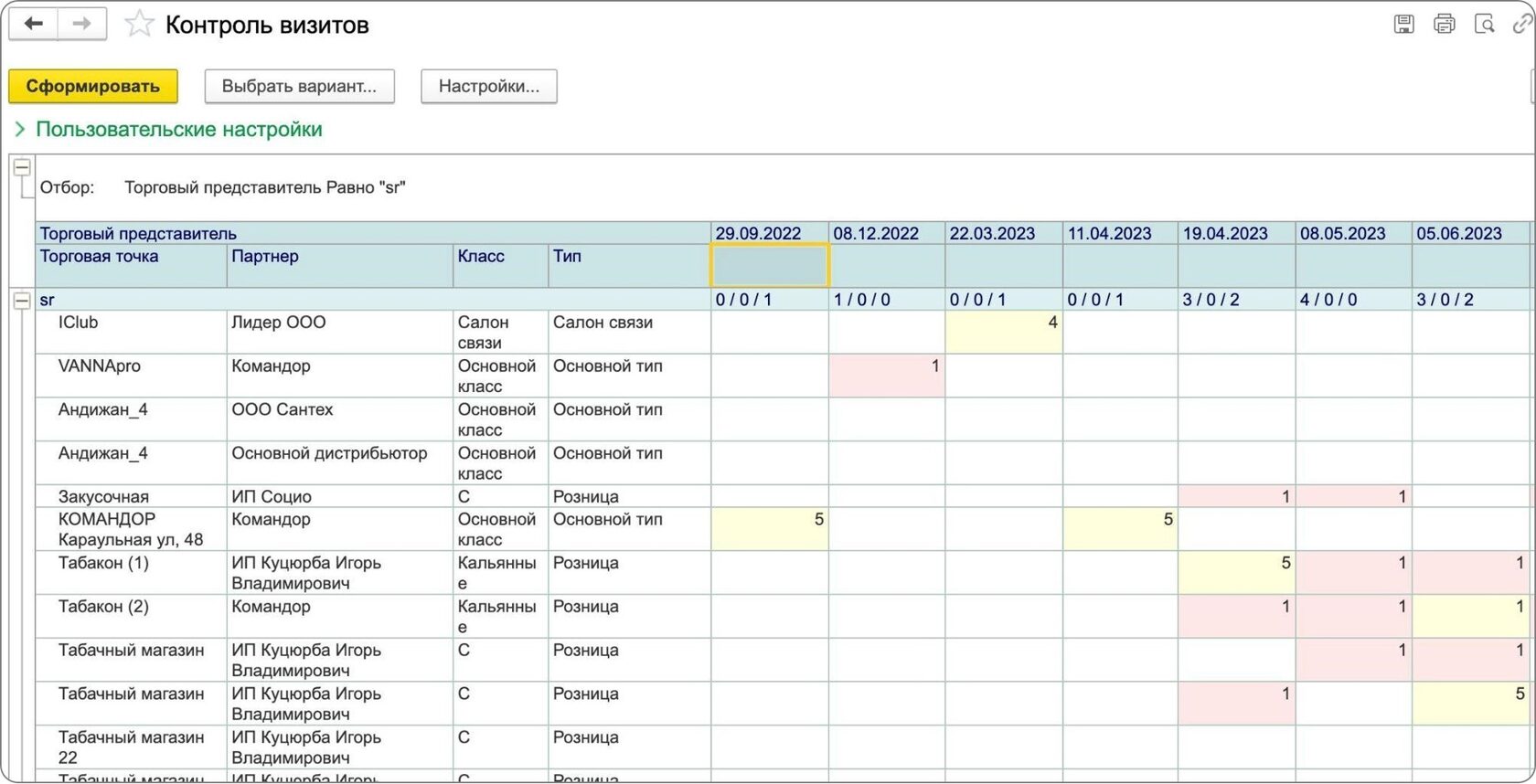Select the 1 / 0 / 0 summary cell

tap(887, 300)
